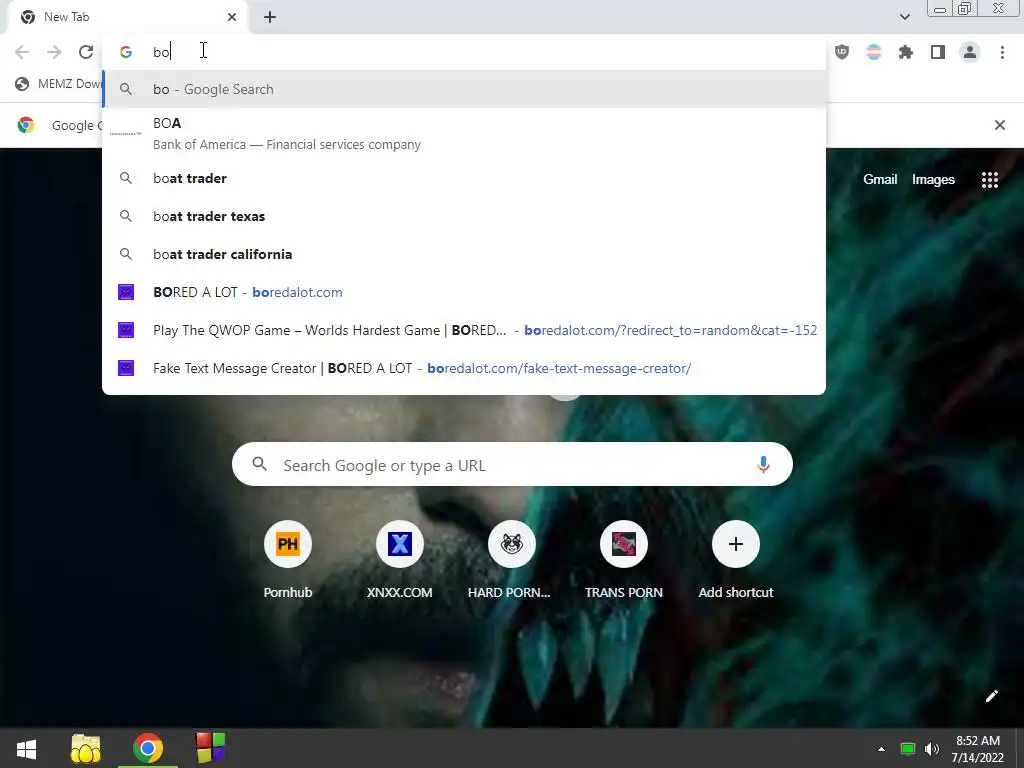Screen dimensions: 1024x768
Task: Select the New Tab tab
Action: 127,17
